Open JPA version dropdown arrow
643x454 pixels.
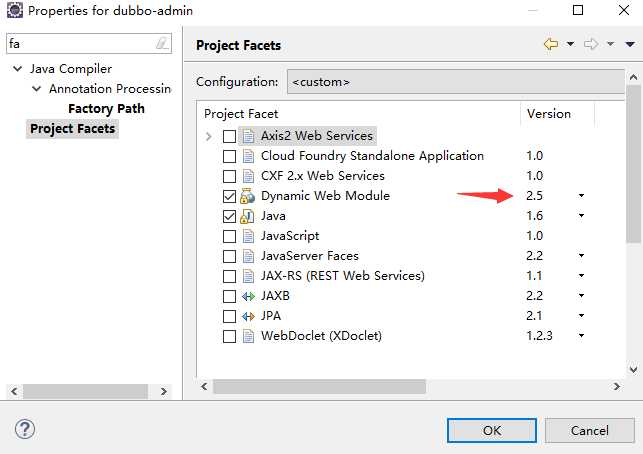coord(581,316)
